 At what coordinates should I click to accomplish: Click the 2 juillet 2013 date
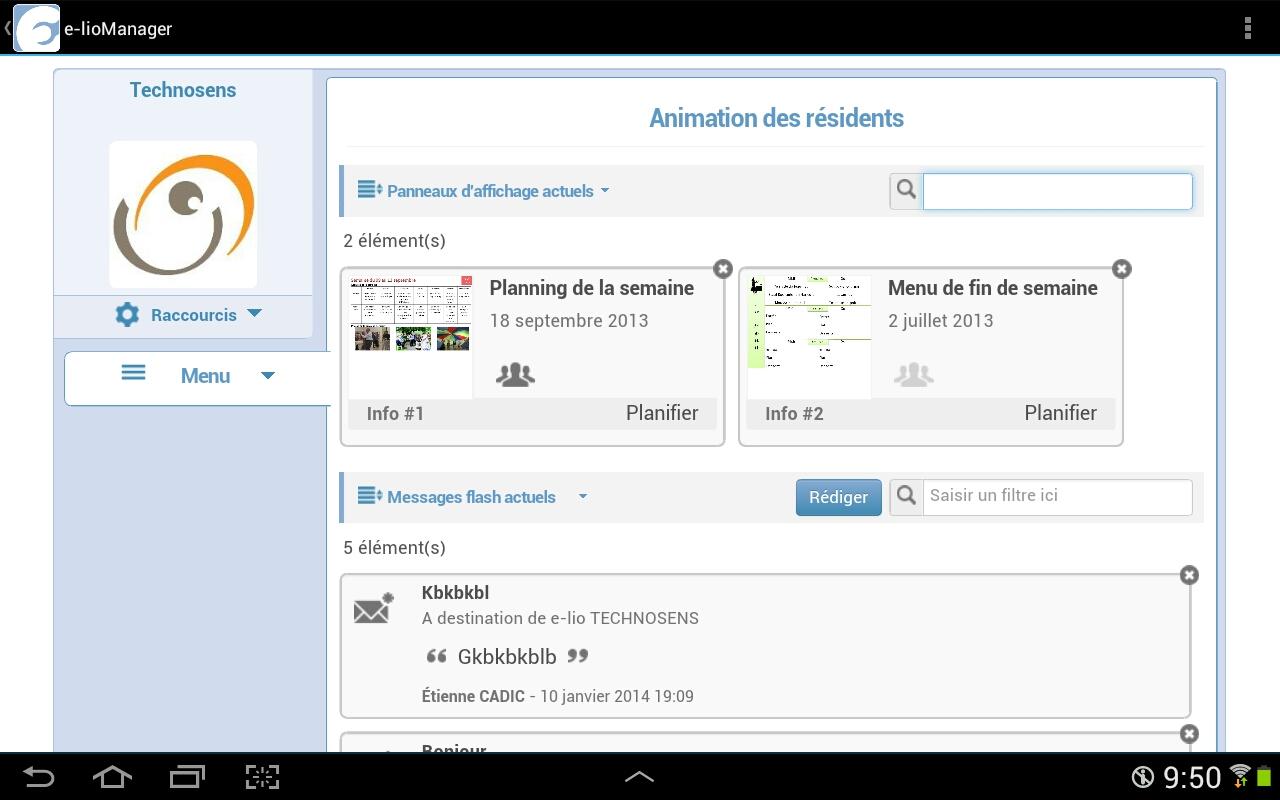click(941, 321)
